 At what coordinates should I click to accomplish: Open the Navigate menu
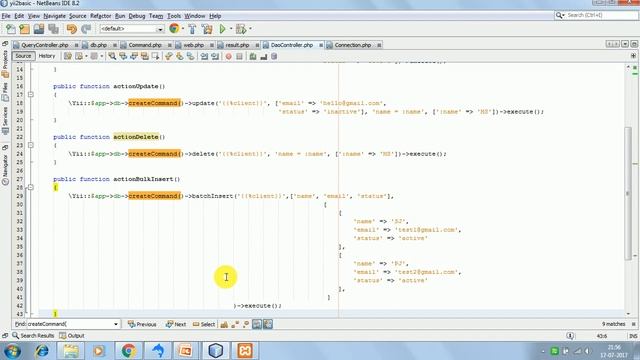point(55,16)
